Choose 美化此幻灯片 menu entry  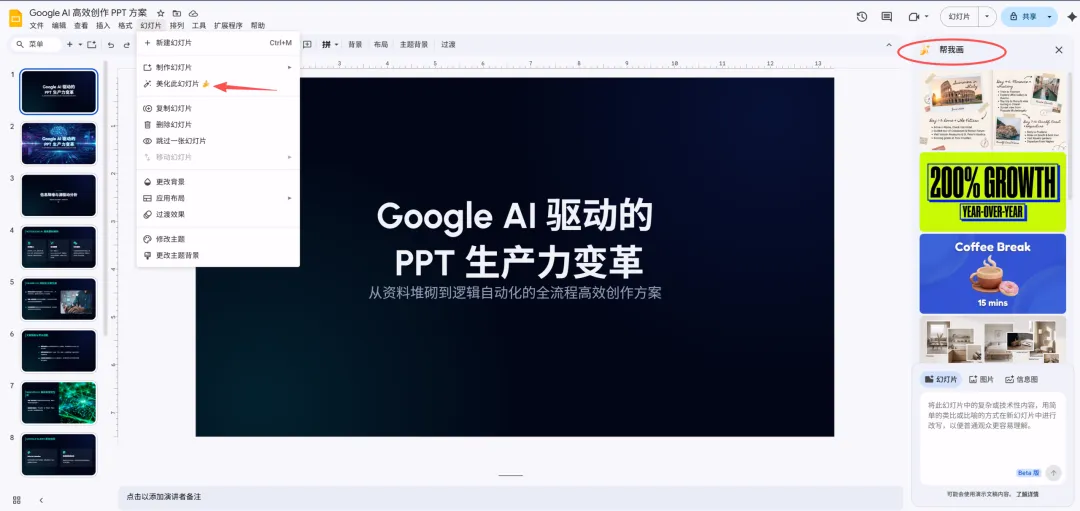pos(218,84)
